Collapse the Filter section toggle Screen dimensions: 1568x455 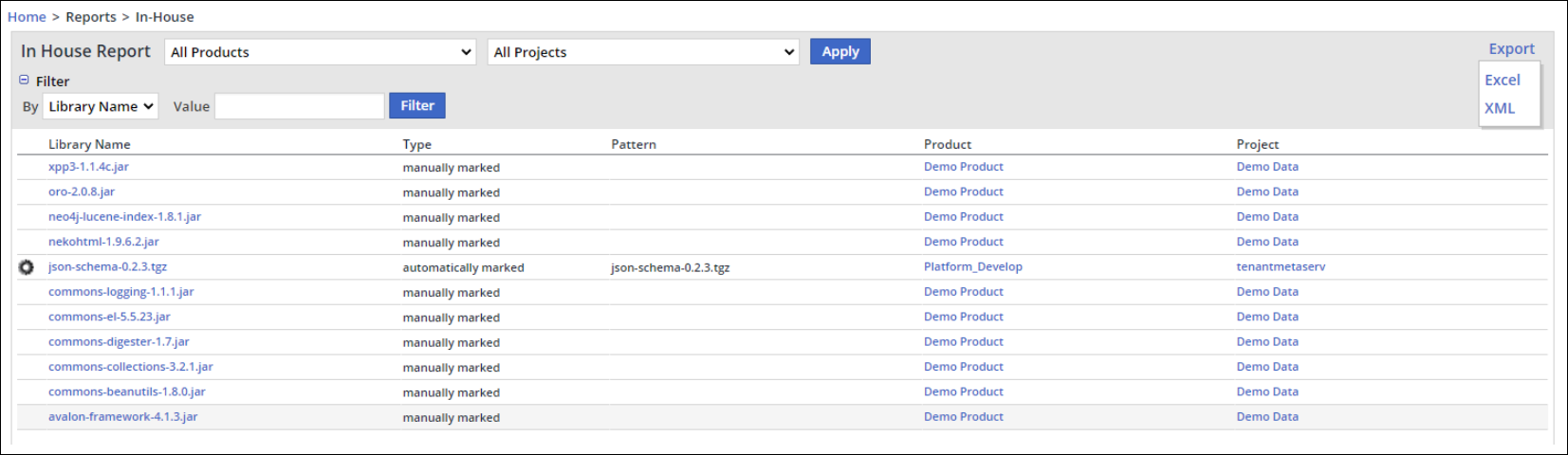[25, 81]
